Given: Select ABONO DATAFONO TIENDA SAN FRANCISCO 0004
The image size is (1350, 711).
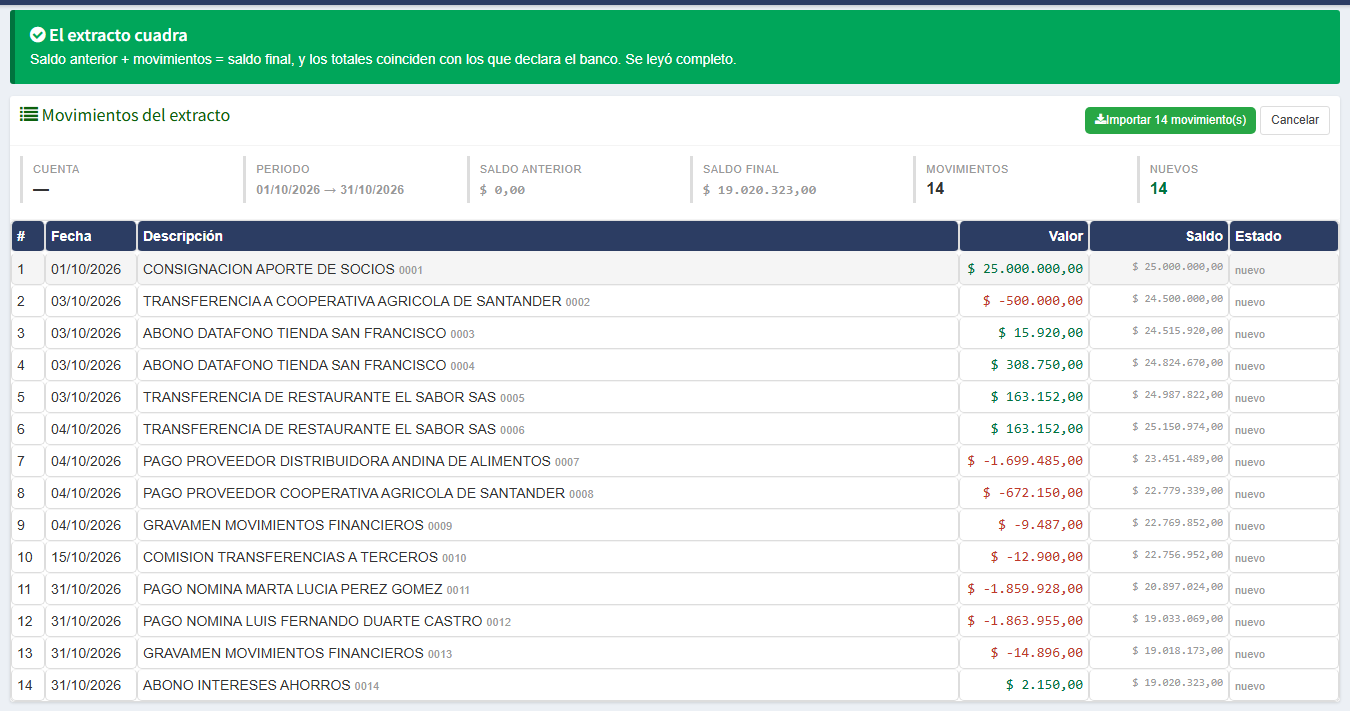Looking at the screenshot, I should point(294,365).
